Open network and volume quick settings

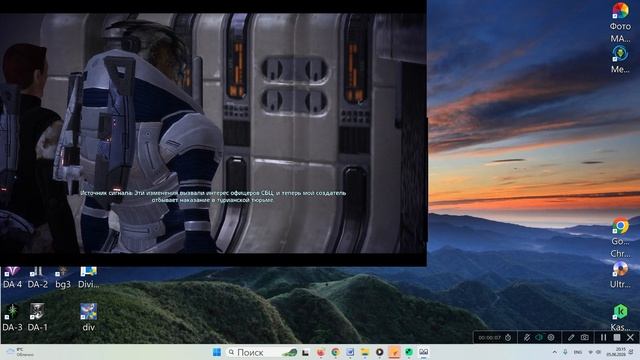(x=594, y=352)
